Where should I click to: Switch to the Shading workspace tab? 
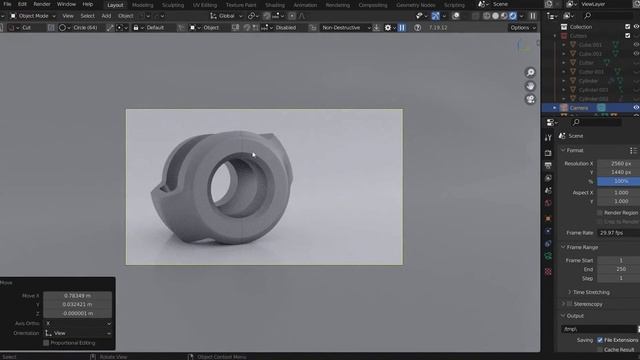pos(275,5)
